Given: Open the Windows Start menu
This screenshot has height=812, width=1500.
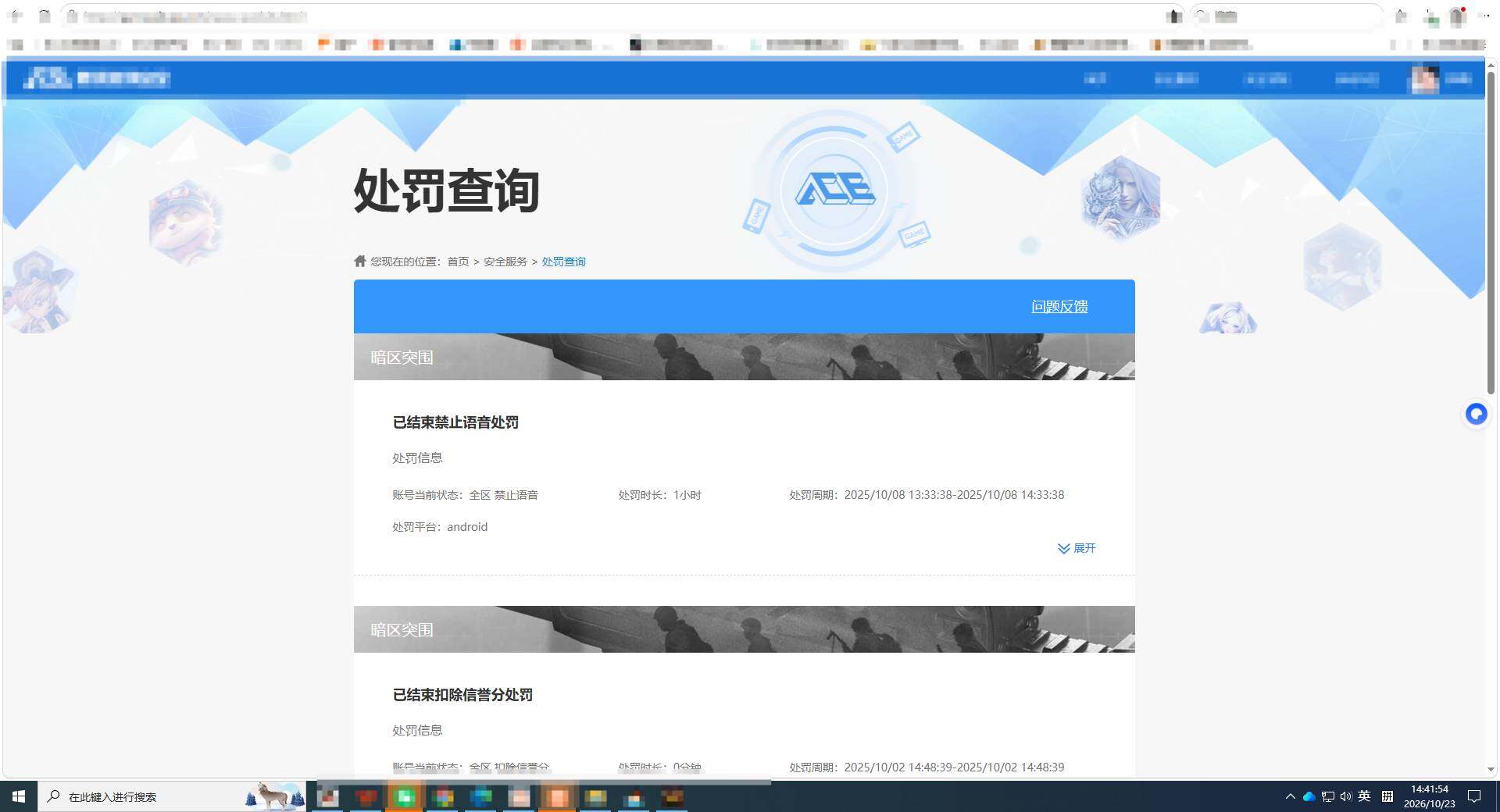Looking at the screenshot, I should coord(19,796).
